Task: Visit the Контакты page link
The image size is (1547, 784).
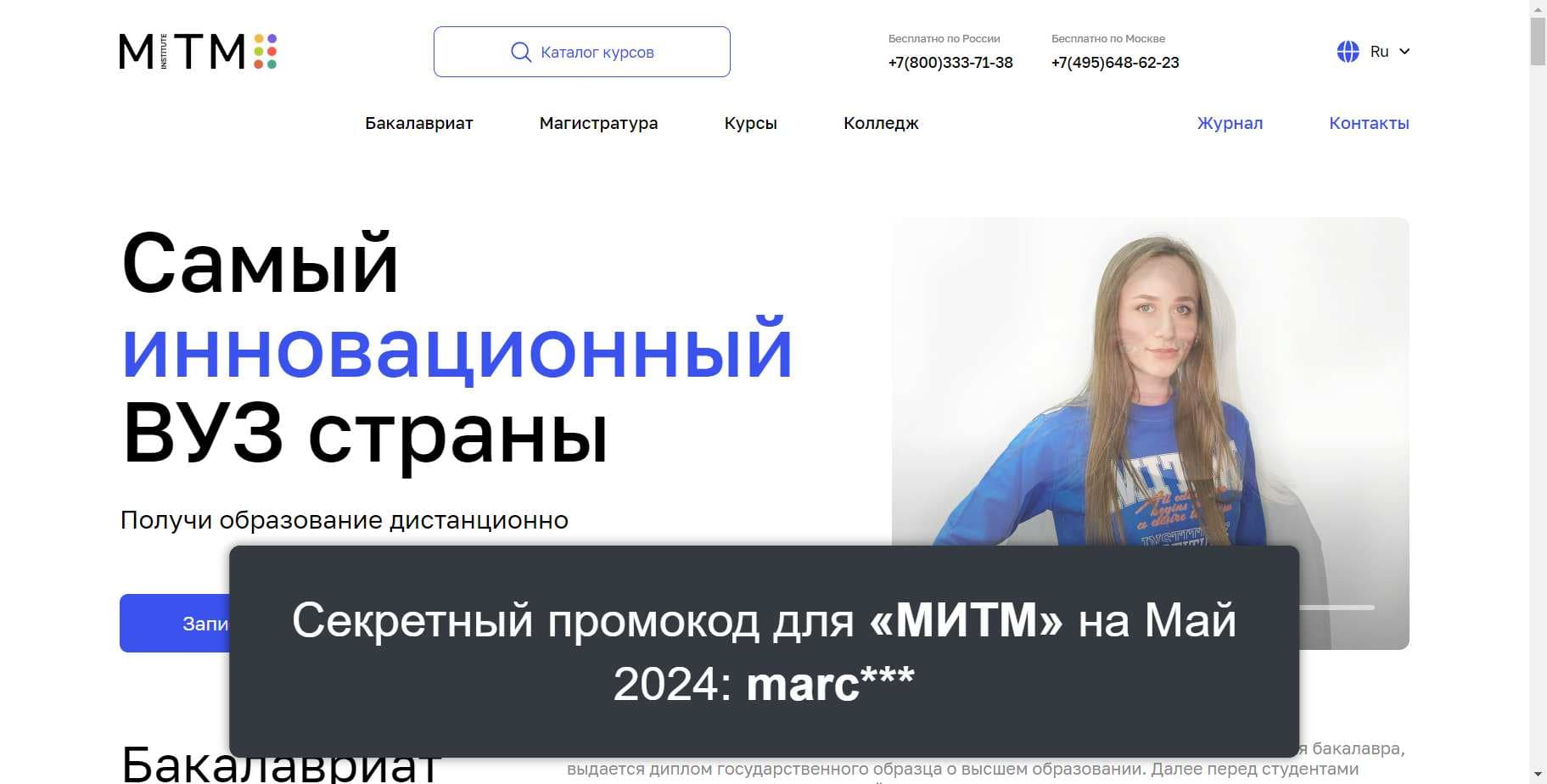Action: (1369, 123)
